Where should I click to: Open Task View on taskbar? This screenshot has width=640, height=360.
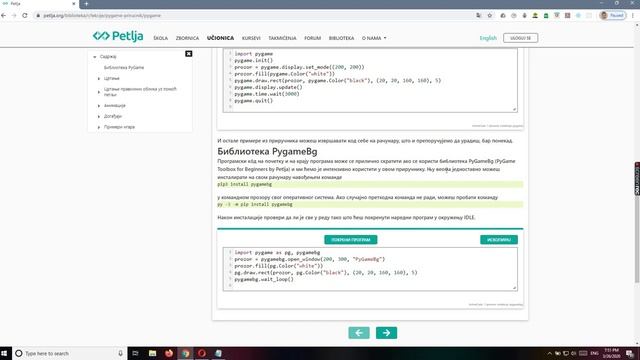[136, 353]
